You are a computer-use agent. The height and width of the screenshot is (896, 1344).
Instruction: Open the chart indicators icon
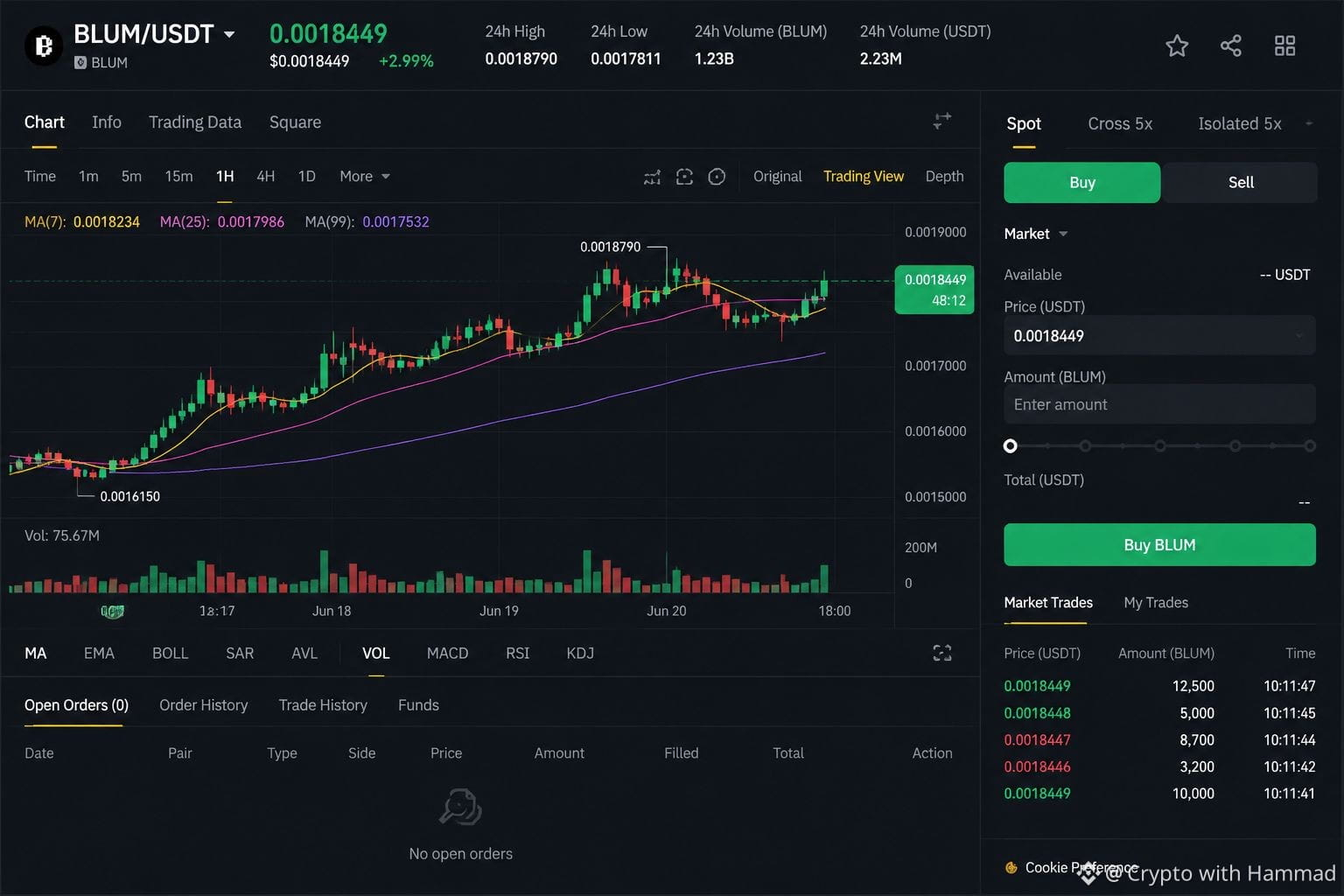point(652,177)
